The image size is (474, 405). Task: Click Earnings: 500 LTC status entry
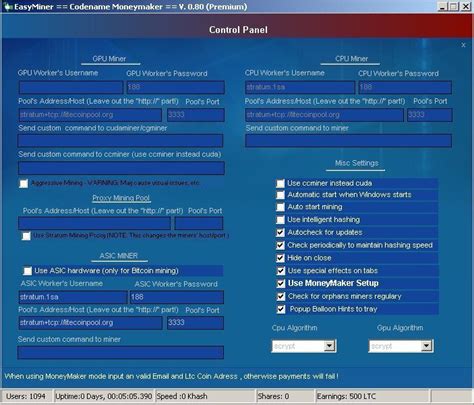pyautogui.click(x=372, y=397)
